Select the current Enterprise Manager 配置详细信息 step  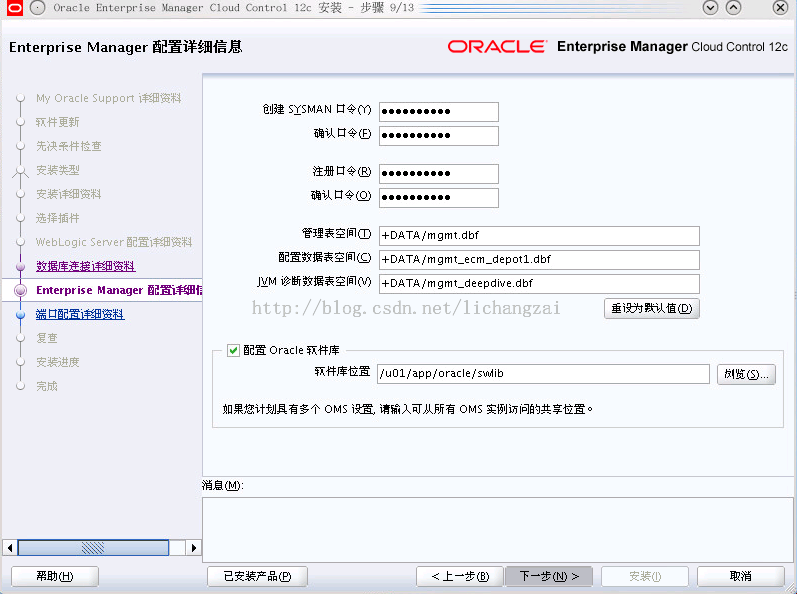point(119,290)
